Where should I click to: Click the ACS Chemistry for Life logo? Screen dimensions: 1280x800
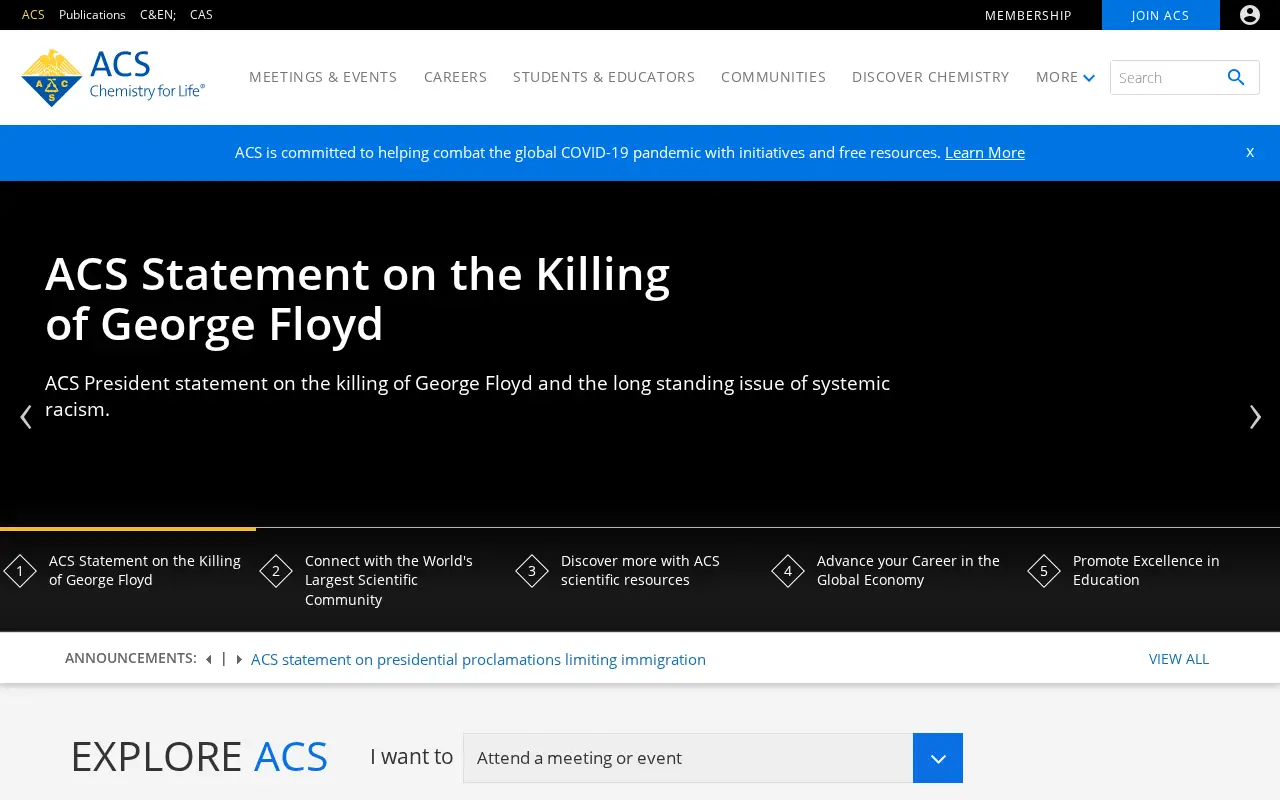tap(113, 77)
